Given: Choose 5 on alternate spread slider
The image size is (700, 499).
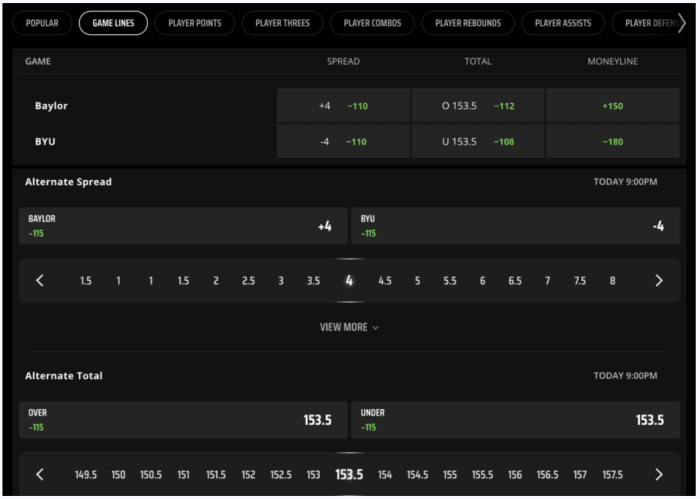Looking at the screenshot, I should click(417, 281).
